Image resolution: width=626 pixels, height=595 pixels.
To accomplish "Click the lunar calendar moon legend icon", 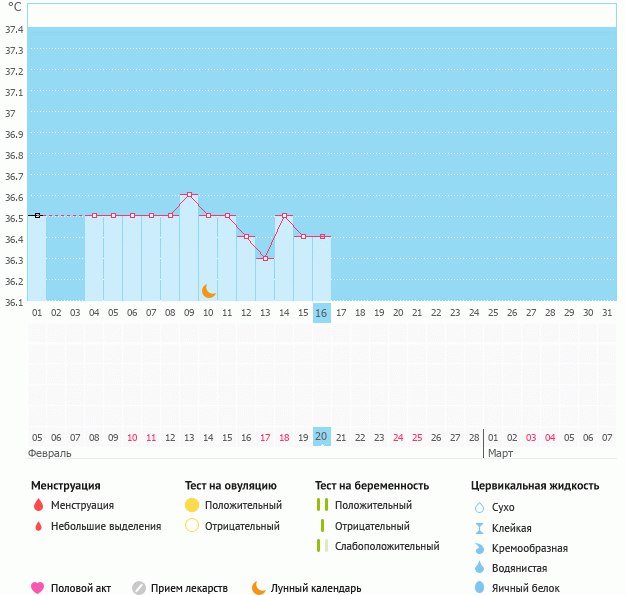I will coord(259,588).
